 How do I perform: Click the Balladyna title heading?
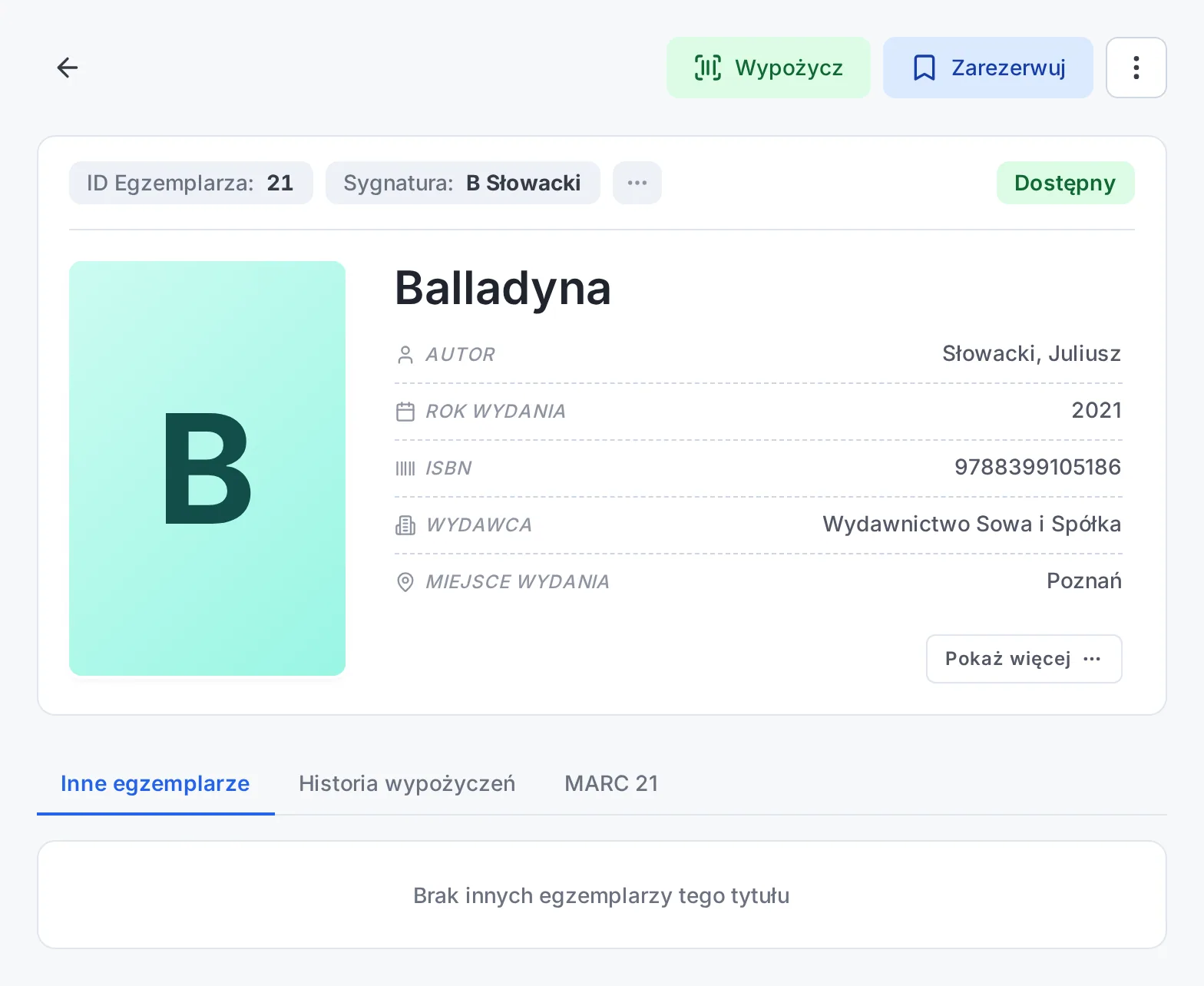pos(503,288)
